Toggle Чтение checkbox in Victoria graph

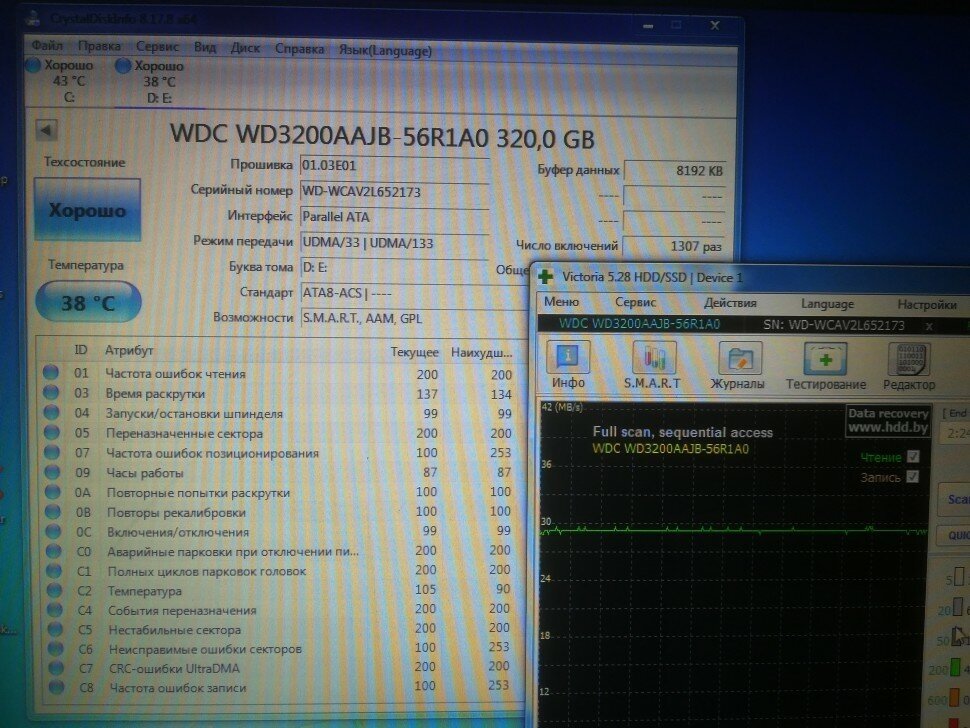coord(913,456)
